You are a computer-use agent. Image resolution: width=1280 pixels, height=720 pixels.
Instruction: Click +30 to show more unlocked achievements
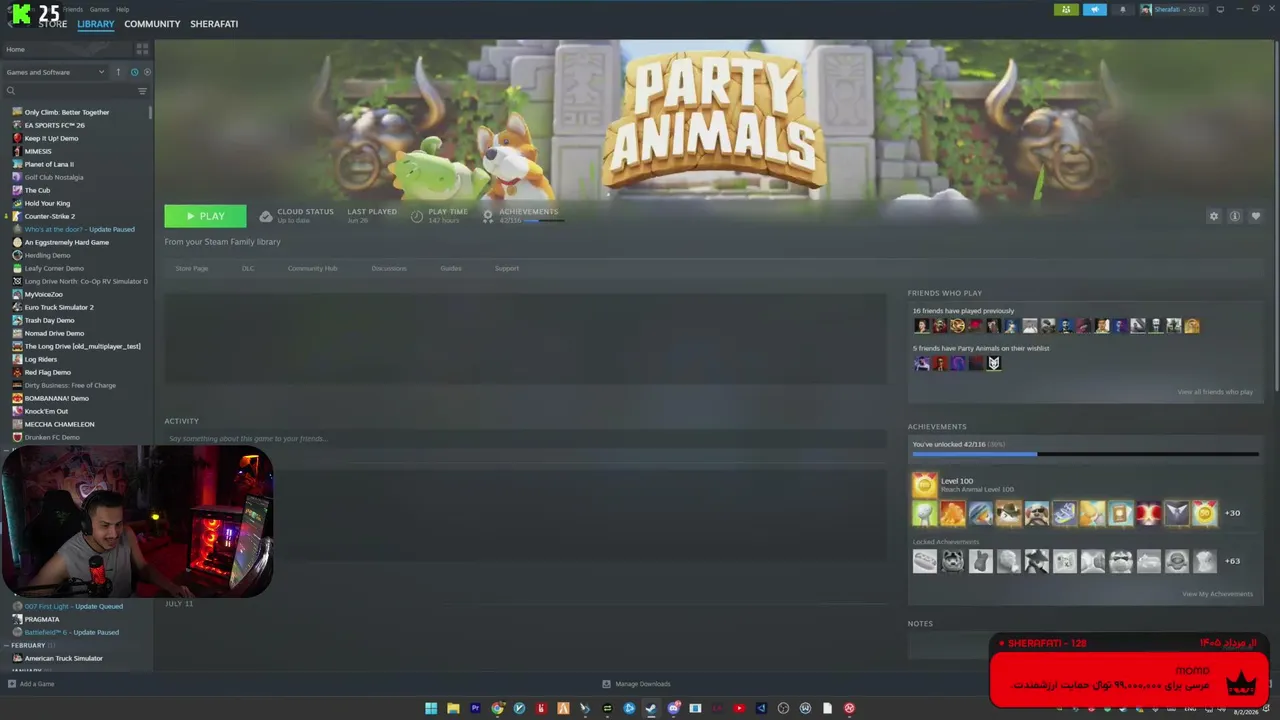tap(1232, 513)
